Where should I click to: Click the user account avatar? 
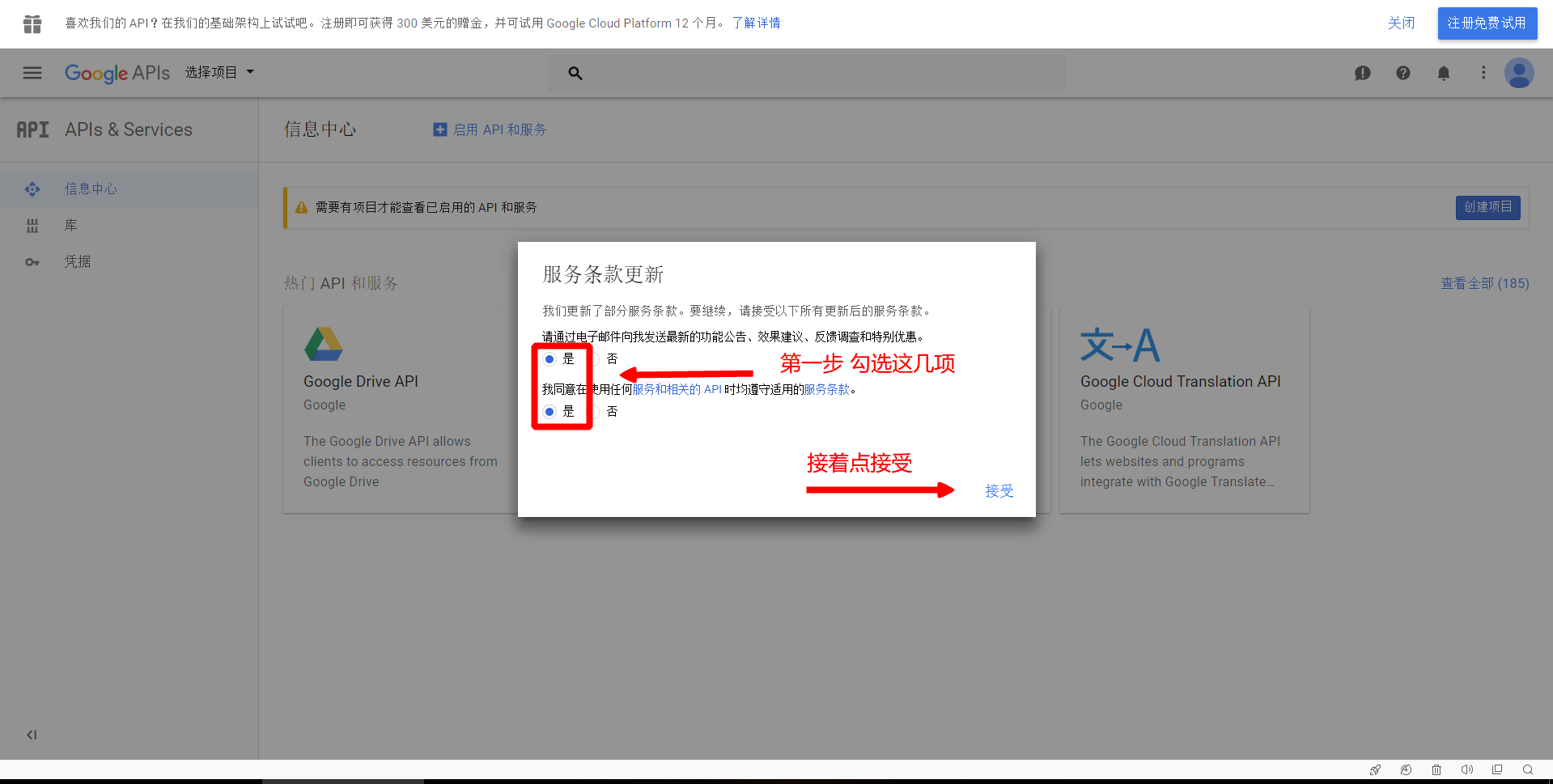(x=1519, y=73)
